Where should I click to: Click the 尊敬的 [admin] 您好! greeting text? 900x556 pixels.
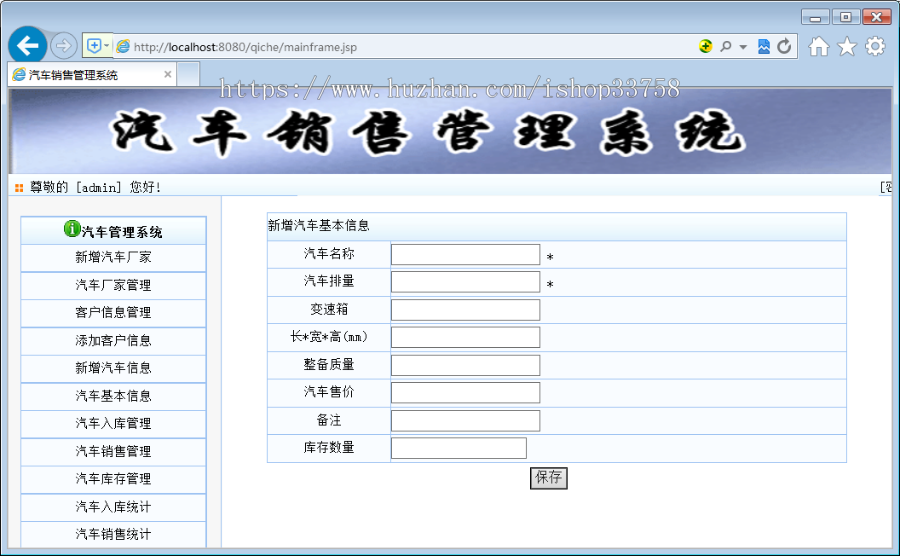point(95,187)
